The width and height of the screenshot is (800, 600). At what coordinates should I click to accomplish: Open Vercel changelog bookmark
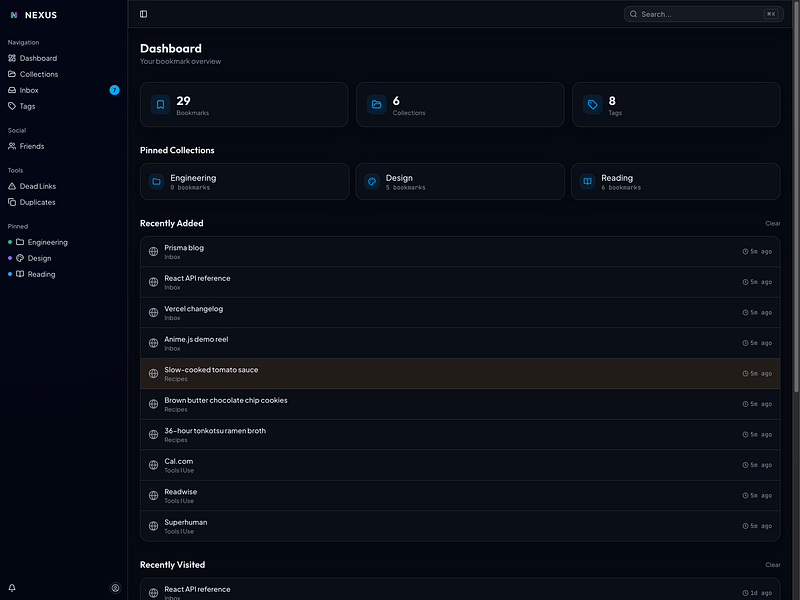(x=460, y=313)
